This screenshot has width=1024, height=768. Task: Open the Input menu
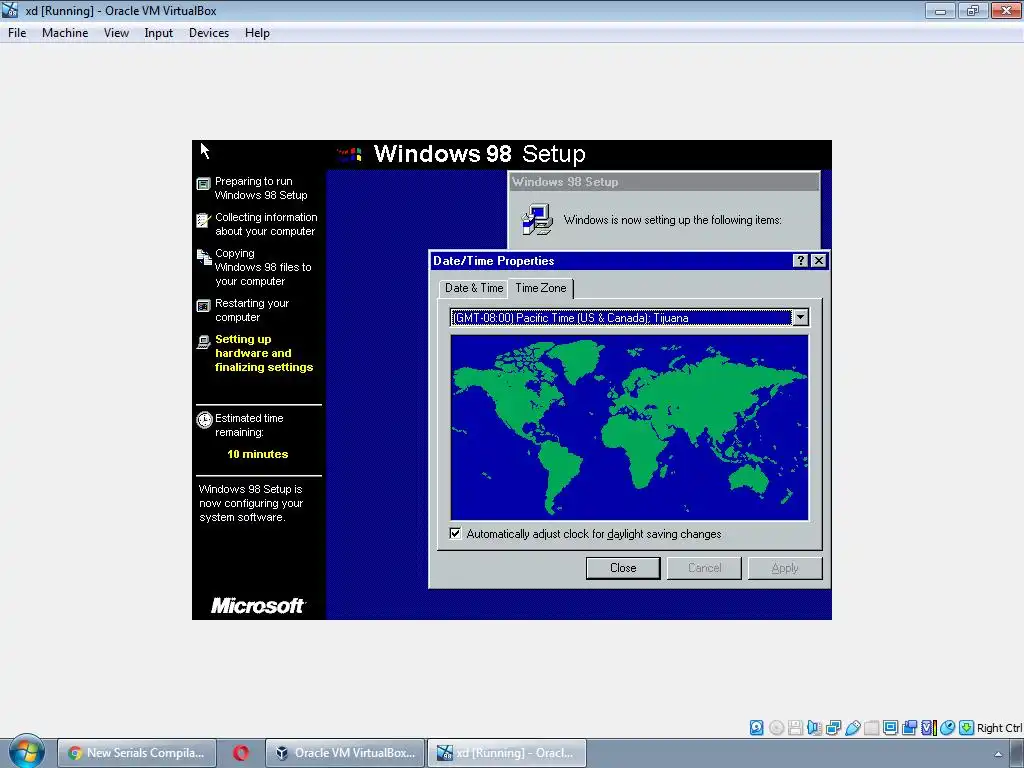(x=159, y=33)
